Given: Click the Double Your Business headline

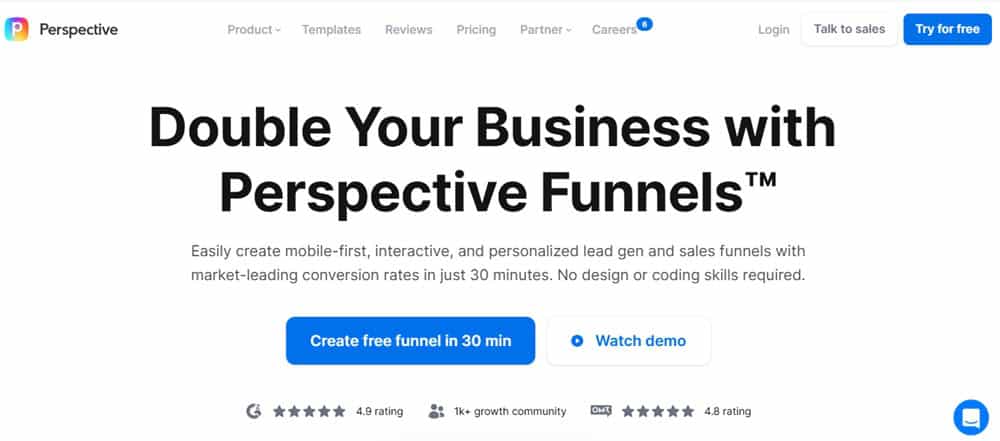Looking at the screenshot, I should coord(492,160).
